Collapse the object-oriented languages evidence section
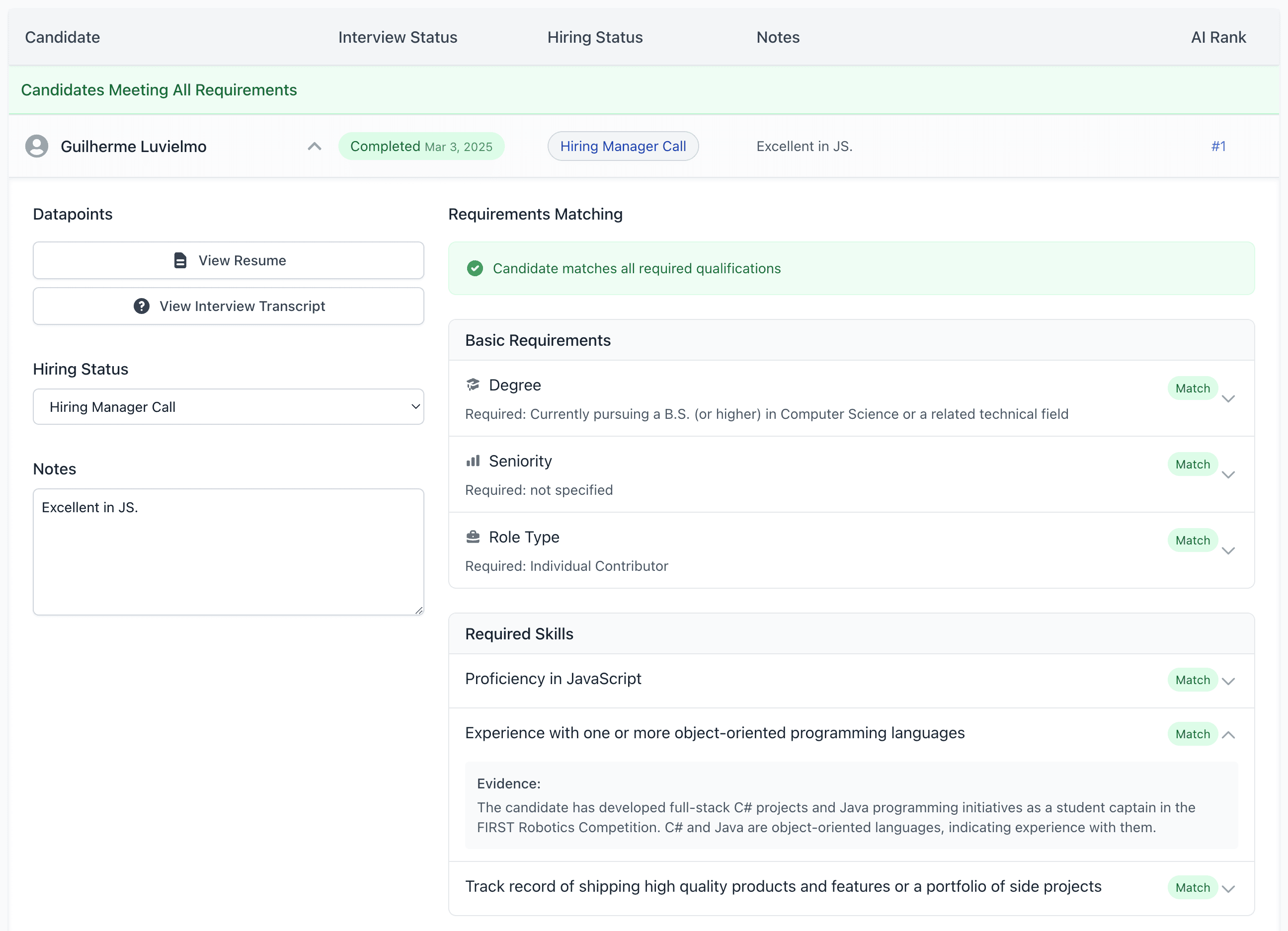The height and width of the screenshot is (931, 1288). point(1229,734)
